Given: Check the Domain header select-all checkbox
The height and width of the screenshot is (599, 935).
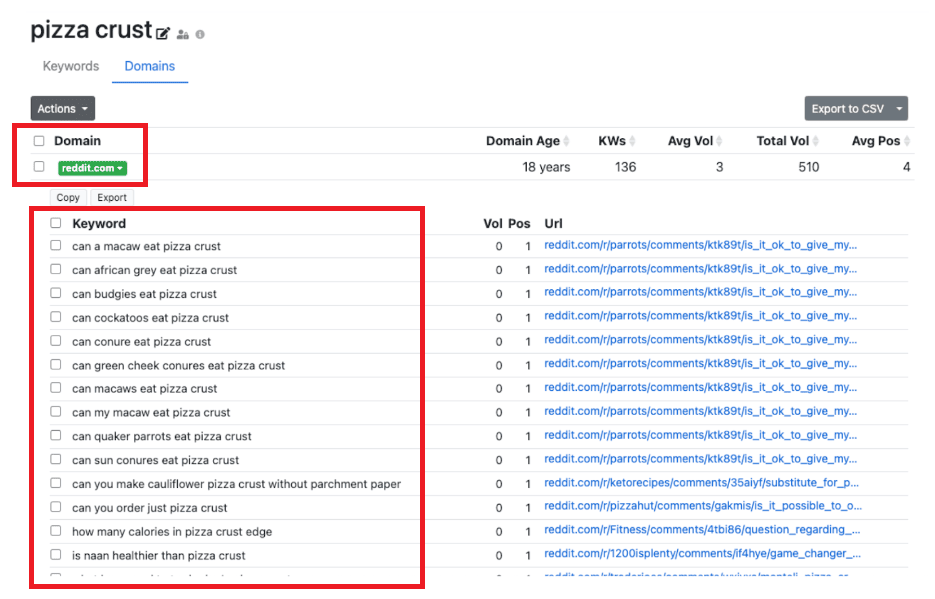Looking at the screenshot, I should coord(37,140).
